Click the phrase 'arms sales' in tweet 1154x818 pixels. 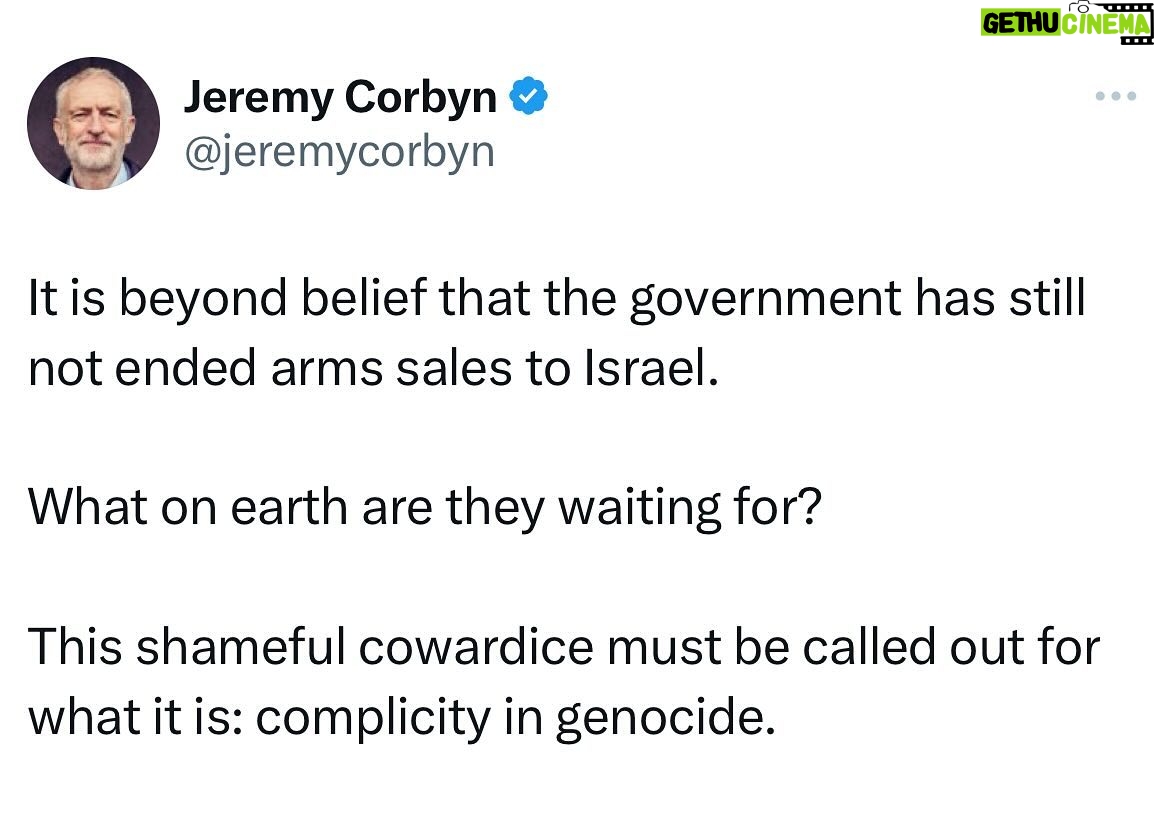tap(391, 367)
